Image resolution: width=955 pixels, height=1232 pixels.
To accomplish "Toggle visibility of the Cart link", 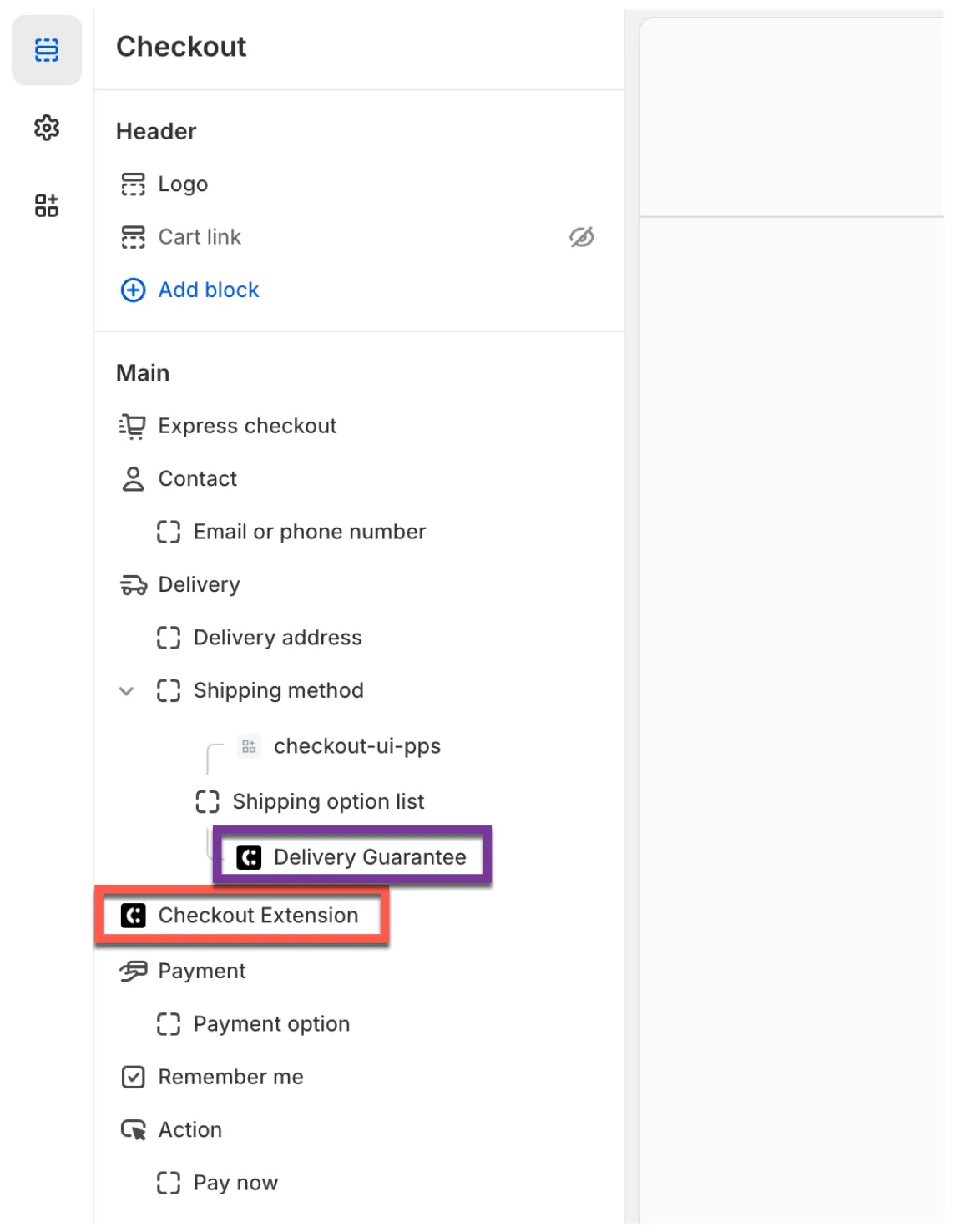I will (x=581, y=237).
